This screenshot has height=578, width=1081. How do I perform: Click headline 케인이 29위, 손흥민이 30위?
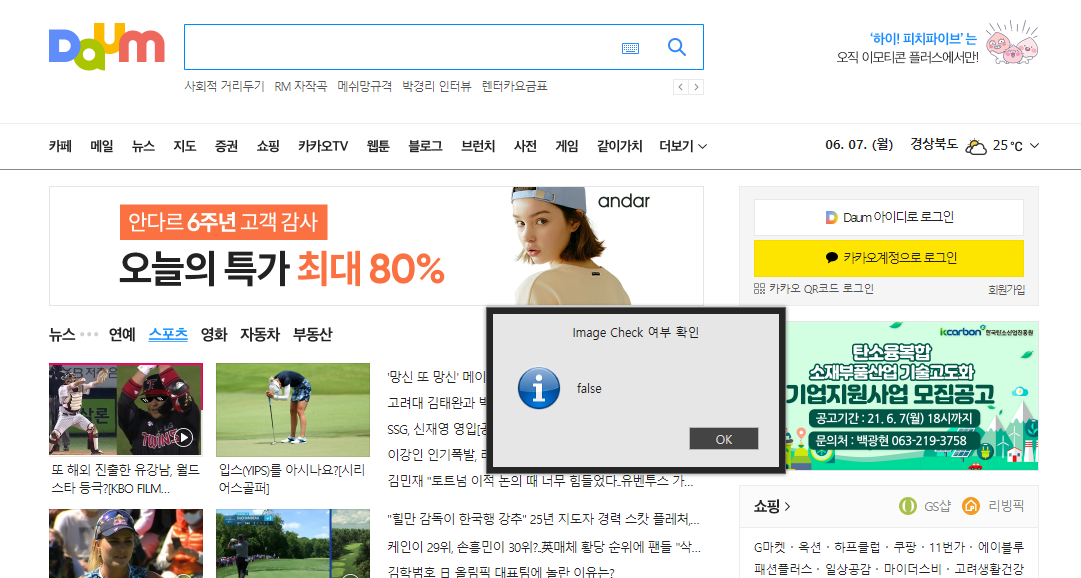(x=544, y=547)
